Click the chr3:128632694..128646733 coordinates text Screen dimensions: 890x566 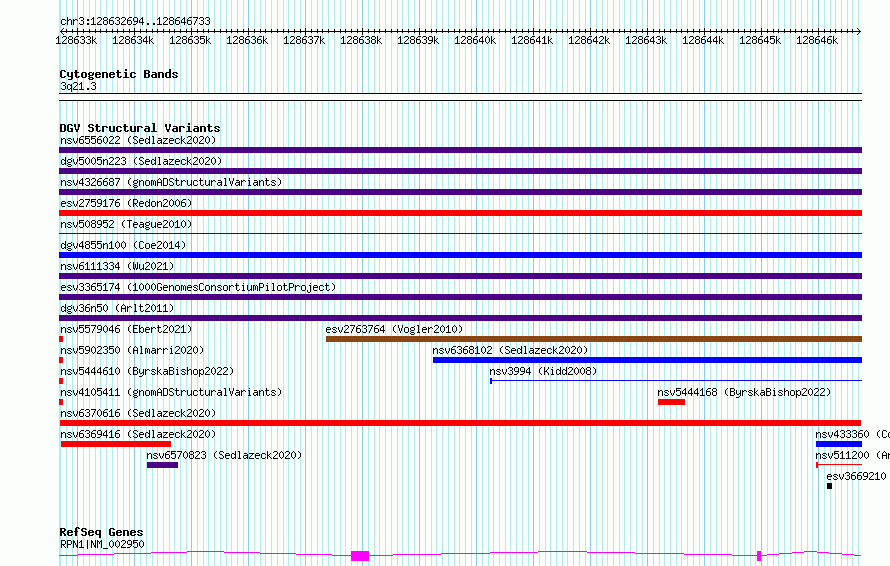[135, 21]
